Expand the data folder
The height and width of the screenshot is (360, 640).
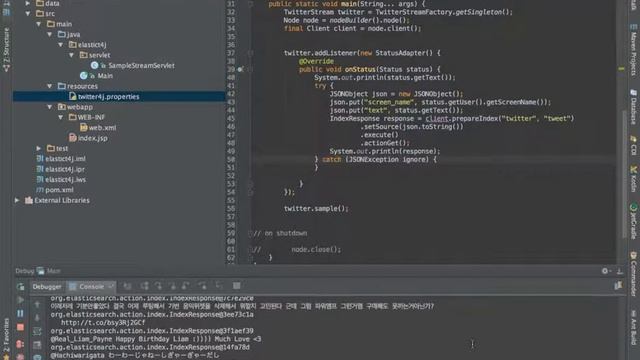click(x=28, y=3)
